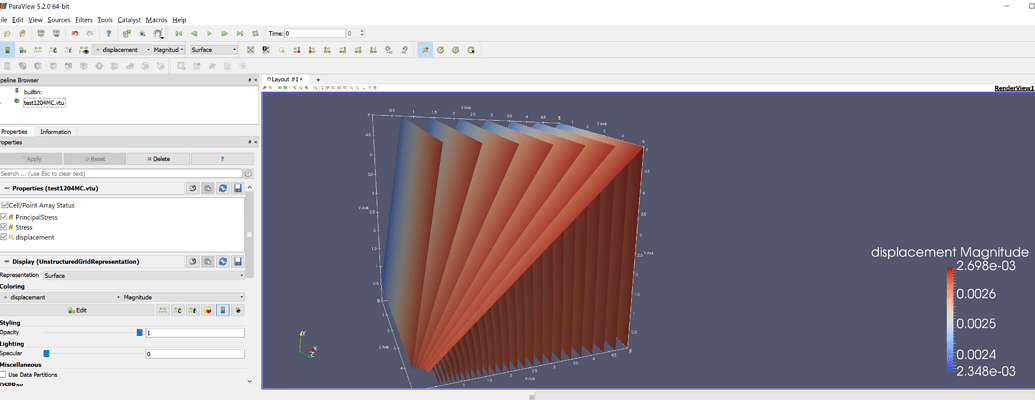
Task: Open Filters menu
Action: click(84, 20)
